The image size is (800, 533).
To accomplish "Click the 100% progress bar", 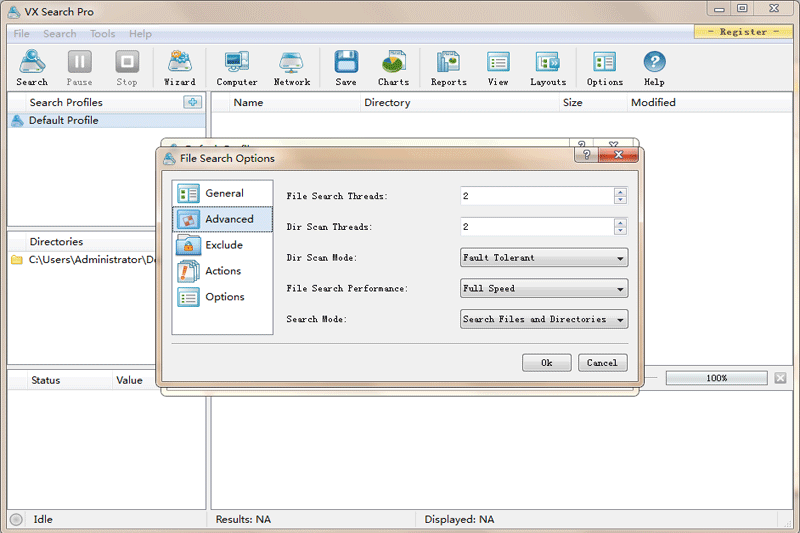I will click(x=716, y=378).
